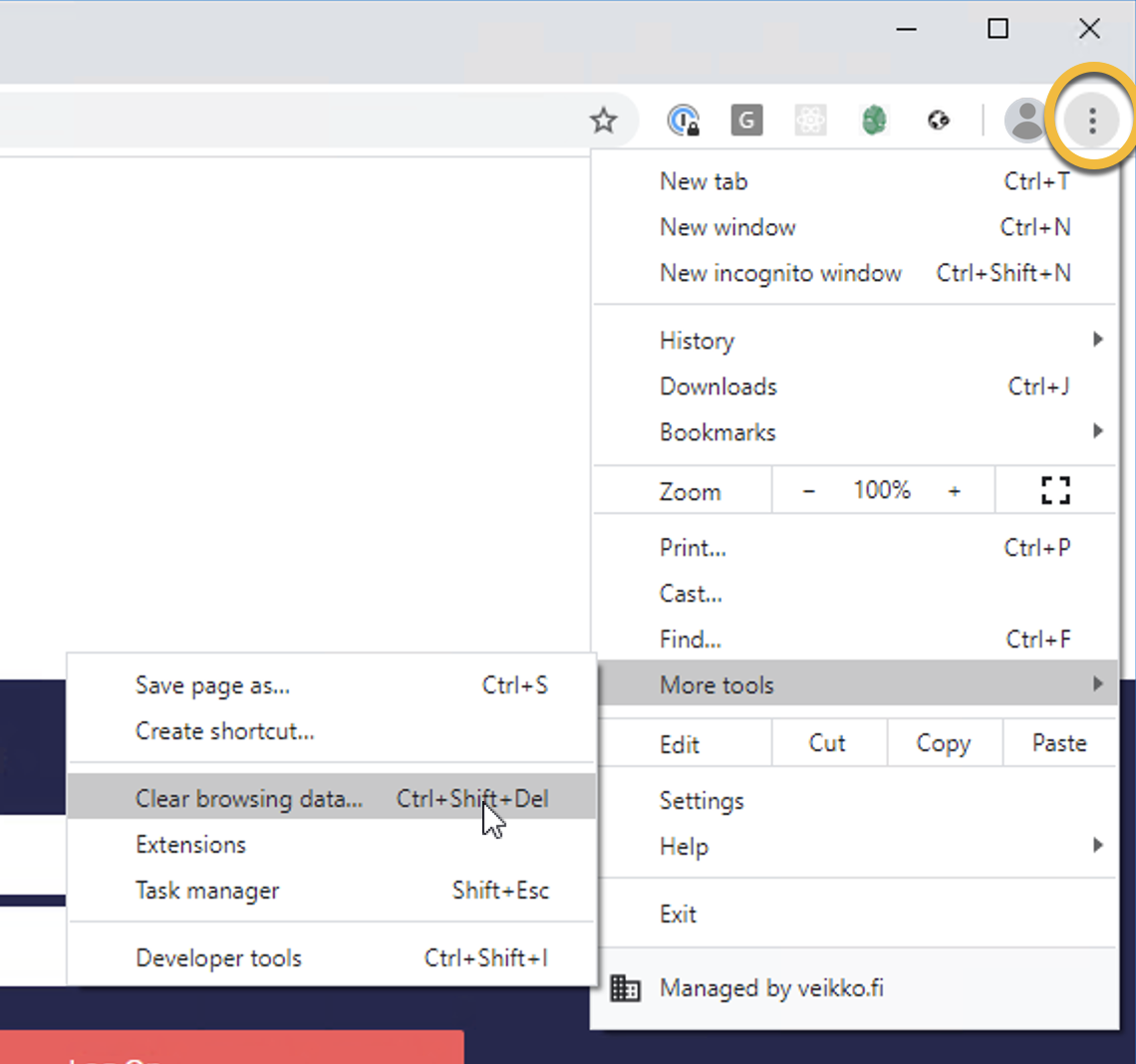Open the user profile avatar
The height and width of the screenshot is (1064, 1136).
coord(1025,121)
